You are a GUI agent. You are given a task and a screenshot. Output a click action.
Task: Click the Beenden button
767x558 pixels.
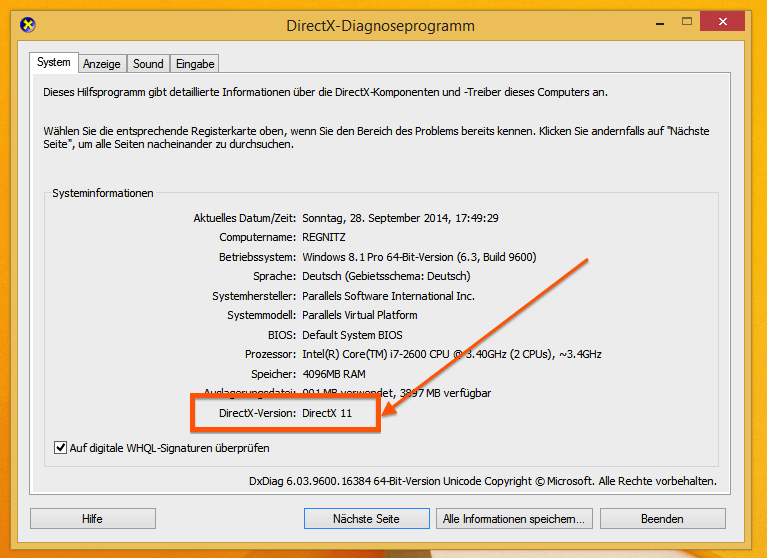tap(663, 518)
